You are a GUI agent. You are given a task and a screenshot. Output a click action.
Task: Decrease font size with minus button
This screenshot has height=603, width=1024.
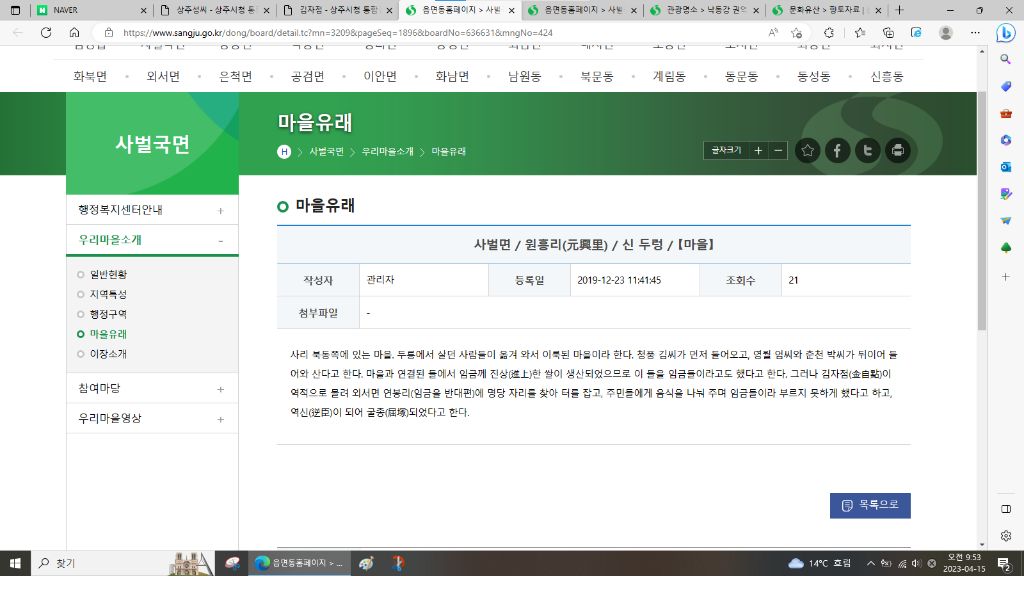click(778, 150)
